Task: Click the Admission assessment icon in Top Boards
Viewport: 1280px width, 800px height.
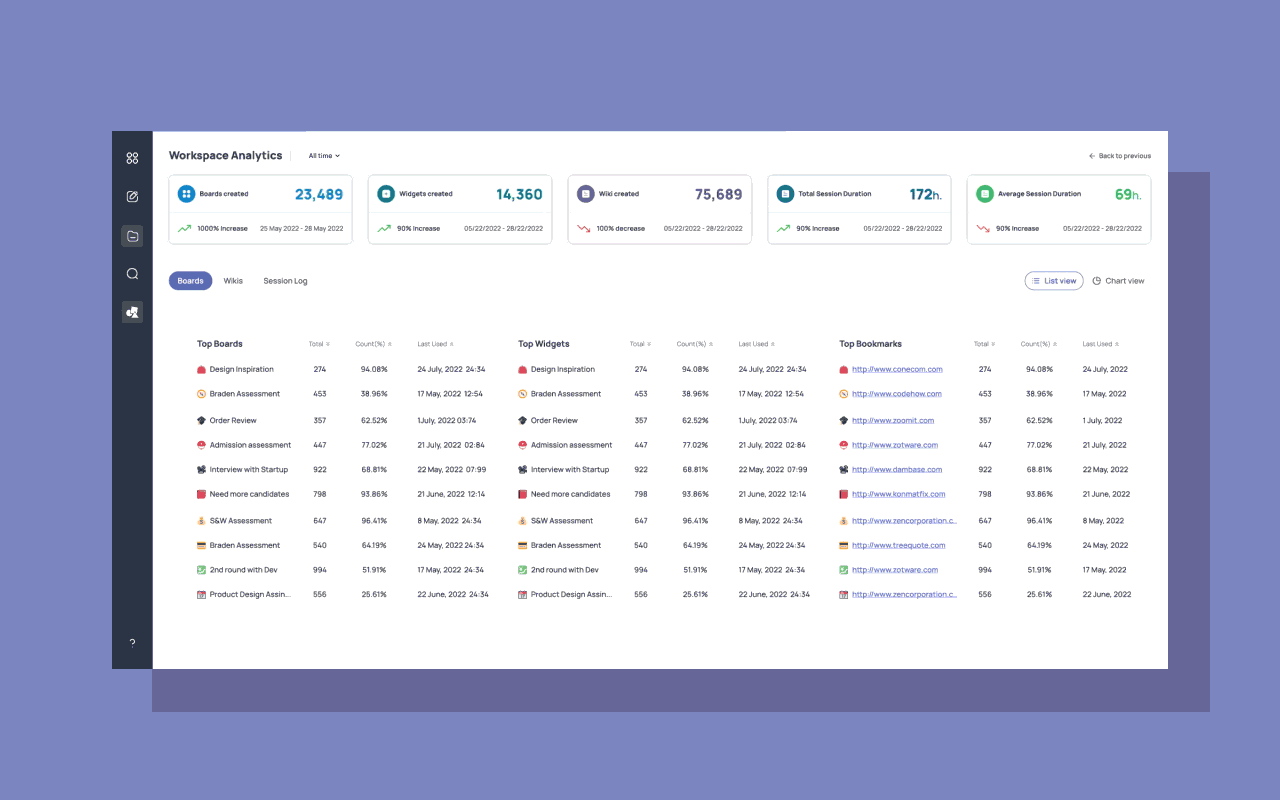Action: [201, 445]
